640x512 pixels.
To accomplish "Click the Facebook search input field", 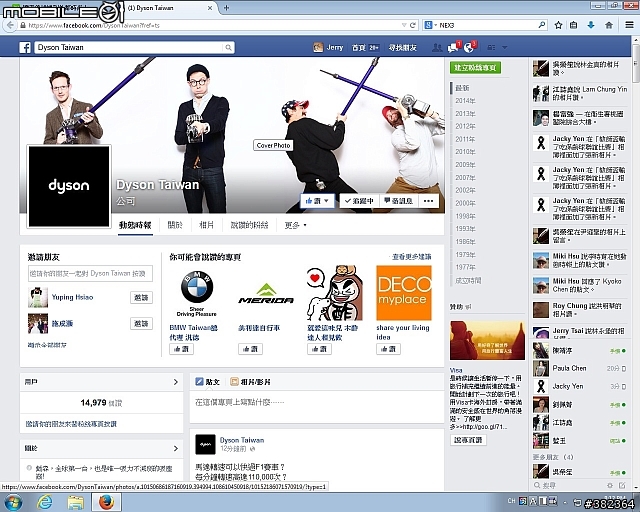I will point(130,48).
